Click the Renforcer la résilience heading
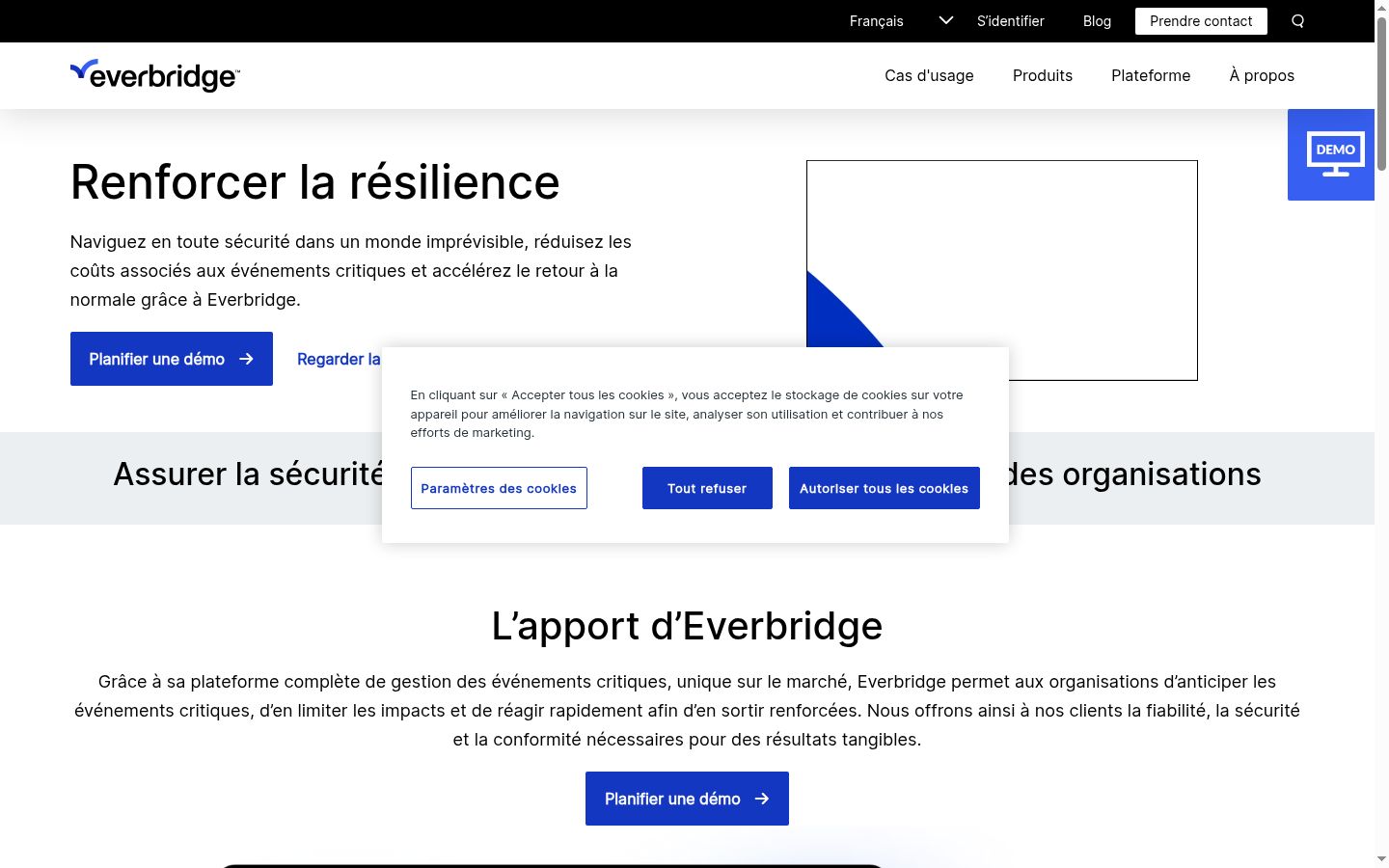This screenshot has height=868, width=1389. tap(314, 182)
